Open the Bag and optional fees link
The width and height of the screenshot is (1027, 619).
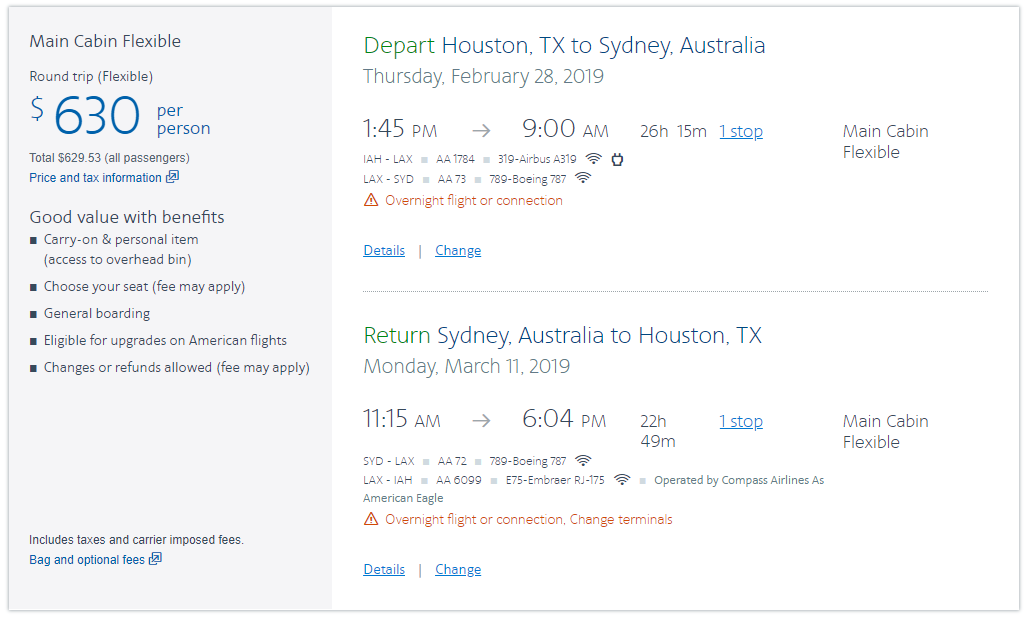coord(87,560)
